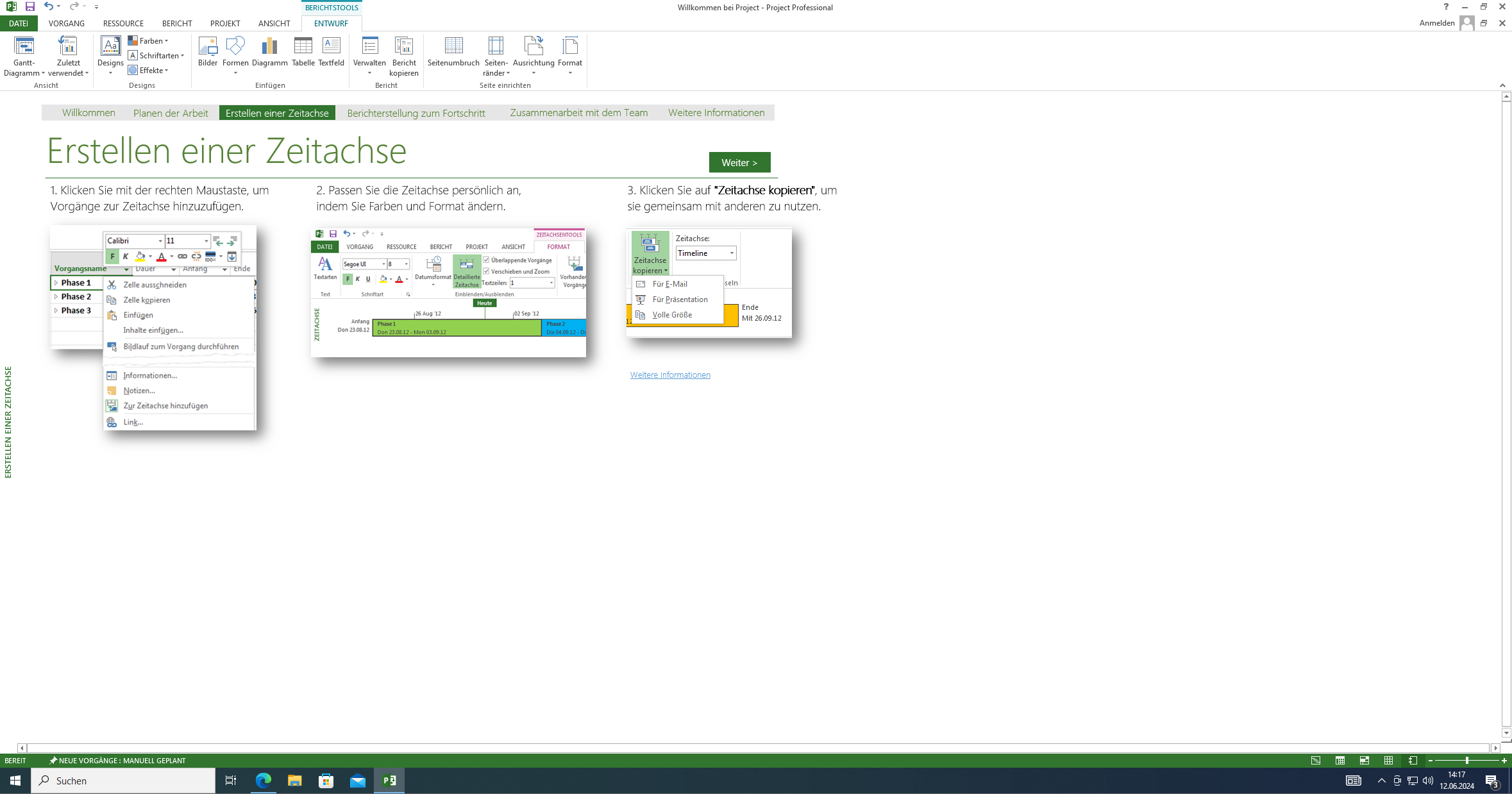The width and height of the screenshot is (1512, 794).
Task: Go to Planen der Arbeit page
Action: click(x=171, y=112)
